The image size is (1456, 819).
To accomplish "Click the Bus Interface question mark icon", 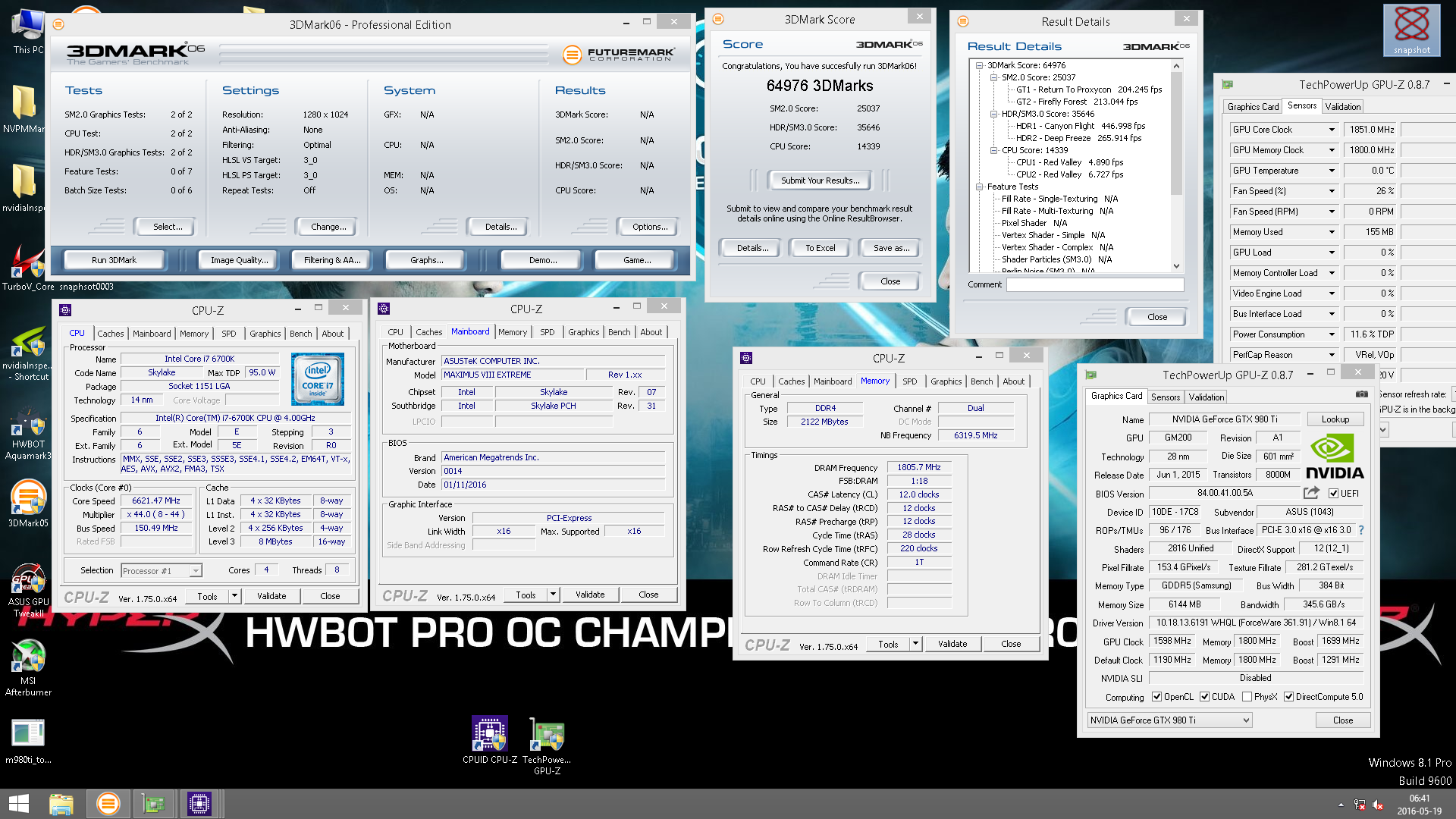I will (x=1360, y=530).
